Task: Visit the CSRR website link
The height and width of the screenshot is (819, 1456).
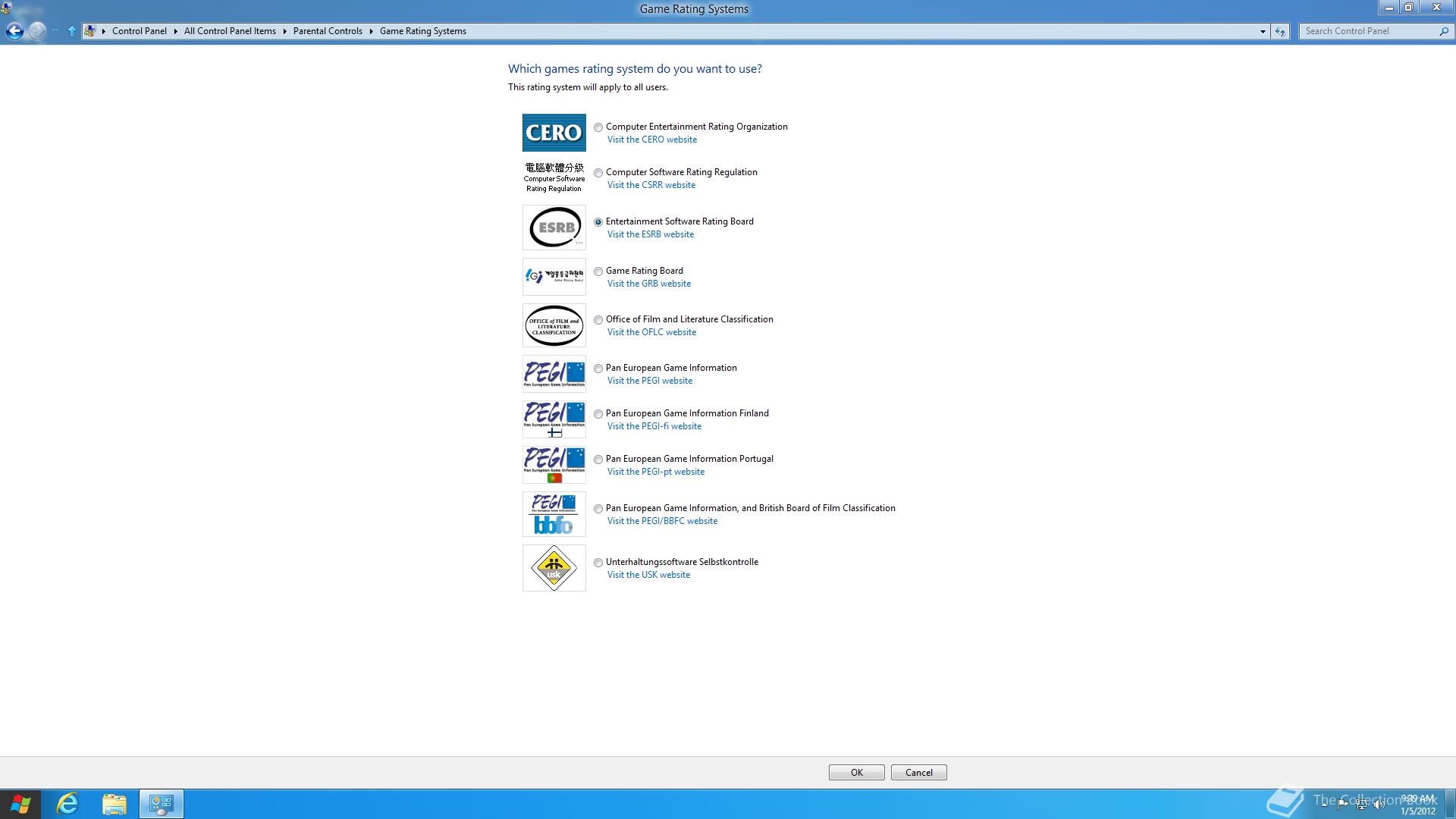Action: (651, 185)
